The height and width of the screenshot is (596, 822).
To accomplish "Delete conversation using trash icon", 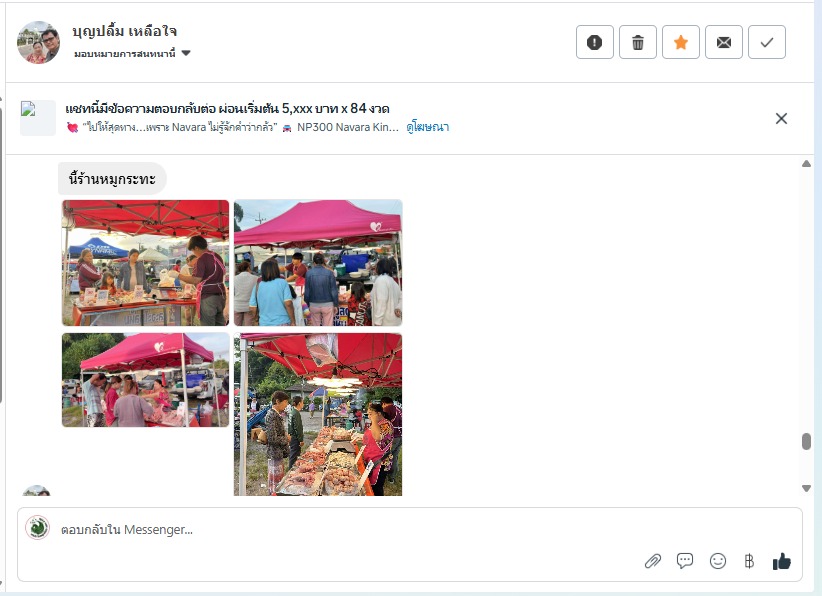I will click(637, 42).
